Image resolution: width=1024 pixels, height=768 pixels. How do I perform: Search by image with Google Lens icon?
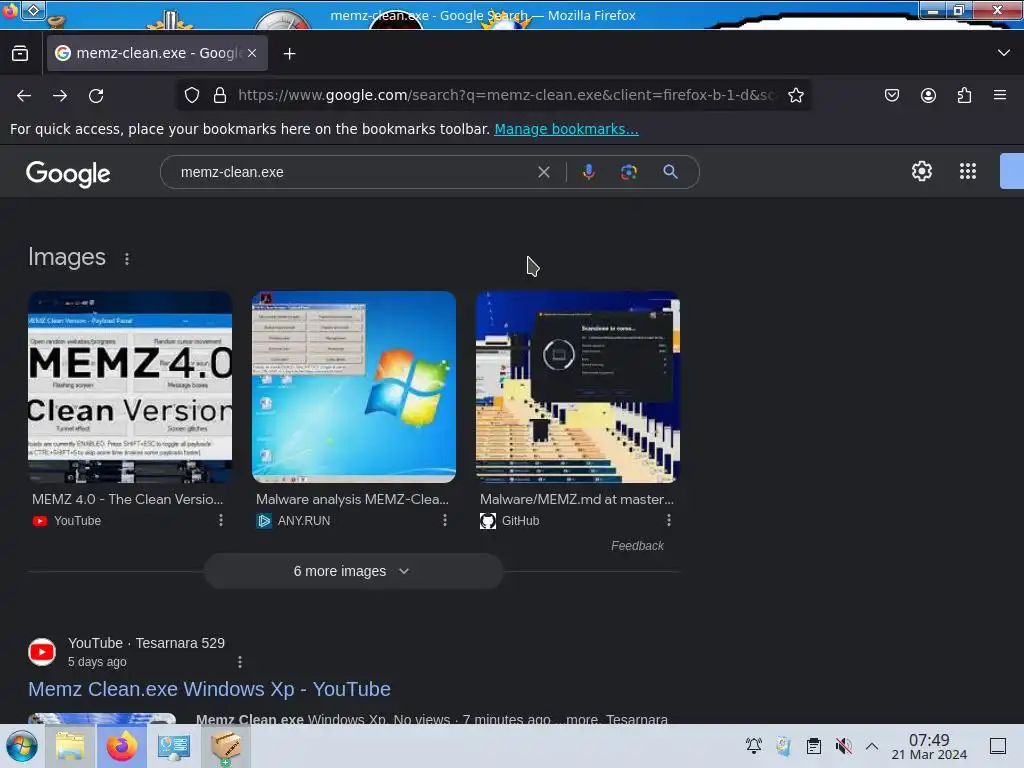coord(628,172)
